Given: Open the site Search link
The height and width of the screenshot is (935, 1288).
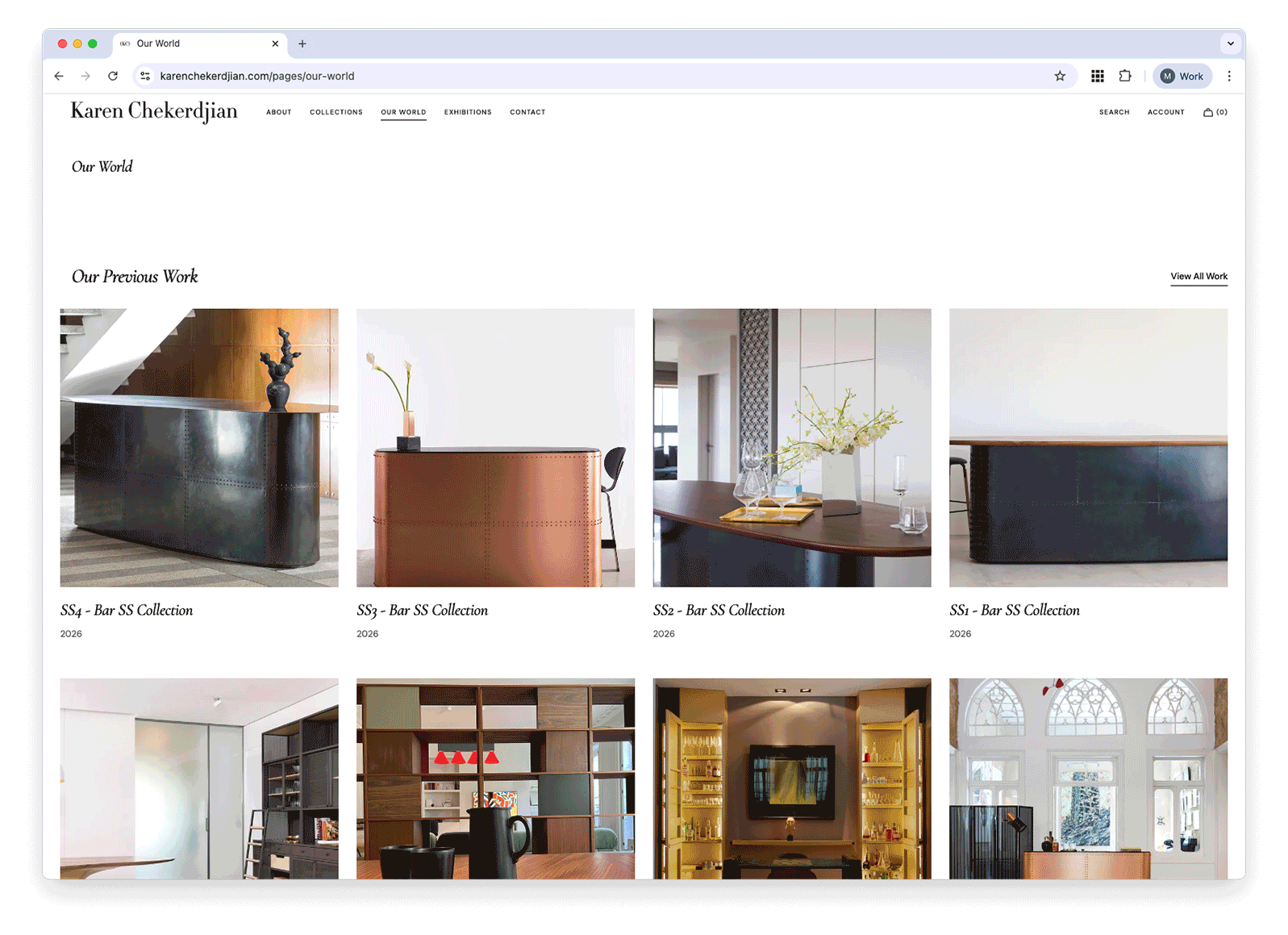Looking at the screenshot, I should tap(1114, 112).
